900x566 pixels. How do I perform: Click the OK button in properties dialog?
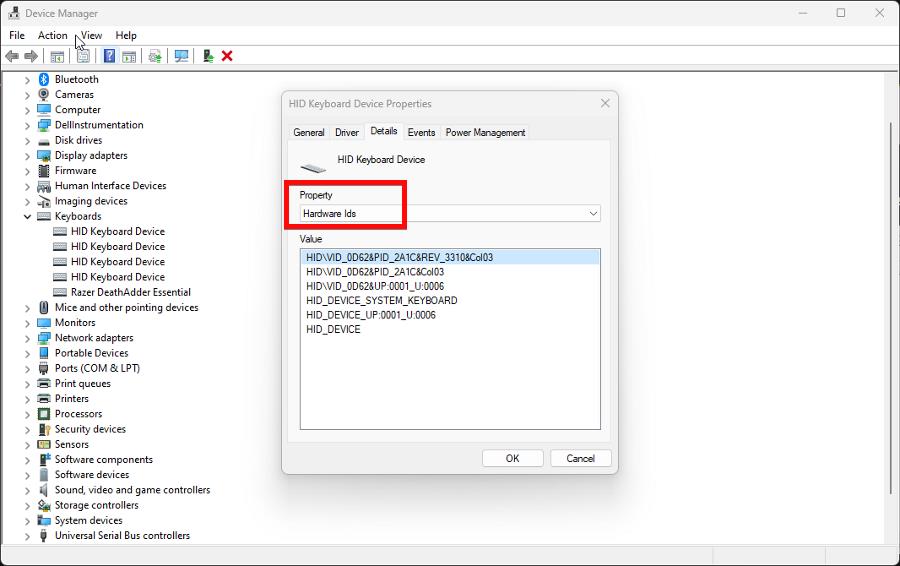tap(513, 458)
